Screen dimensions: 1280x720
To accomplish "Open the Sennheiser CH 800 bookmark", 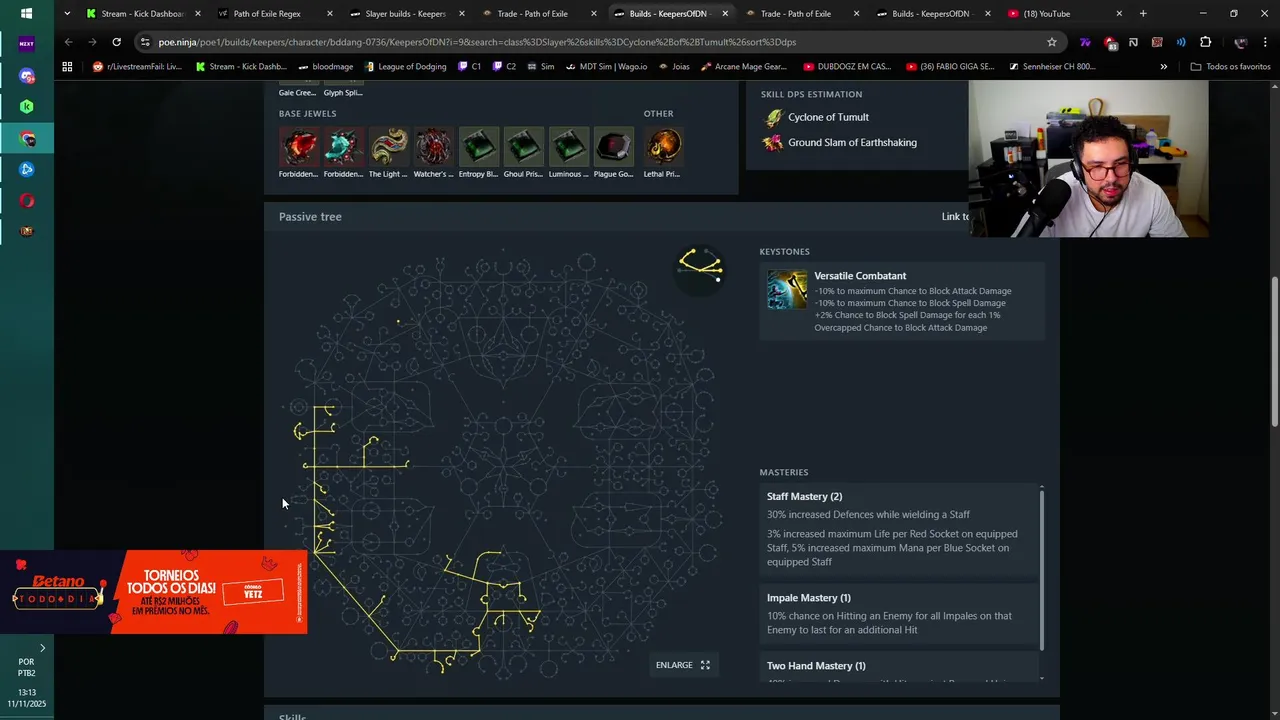I will (1051, 67).
